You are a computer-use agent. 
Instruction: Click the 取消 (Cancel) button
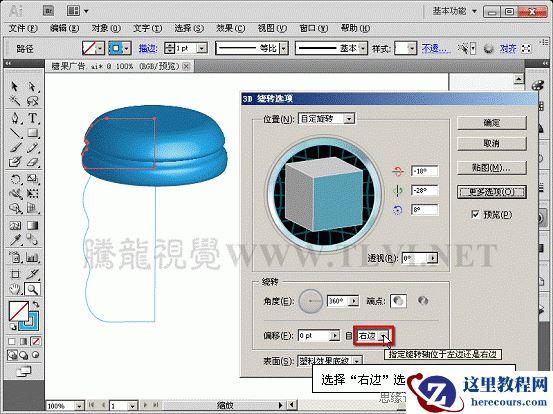492,144
